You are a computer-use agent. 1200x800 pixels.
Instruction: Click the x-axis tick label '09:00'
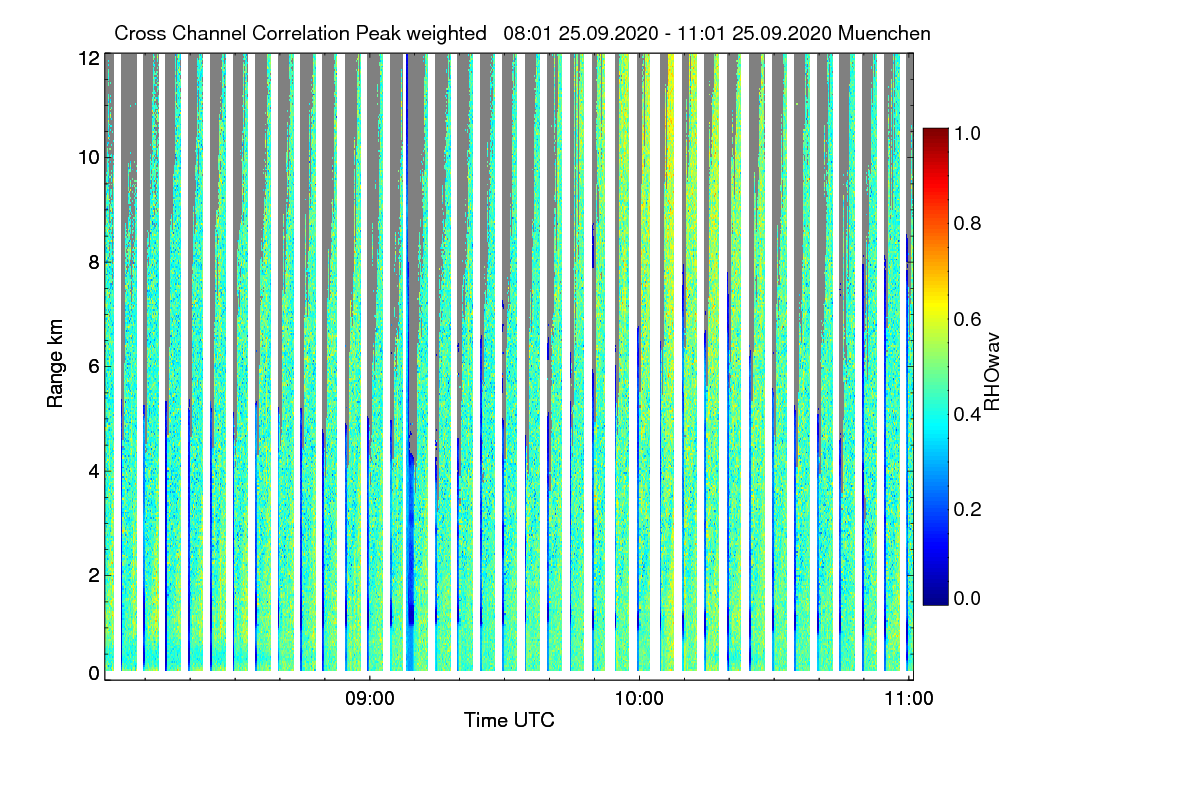pyautogui.click(x=369, y=699)
